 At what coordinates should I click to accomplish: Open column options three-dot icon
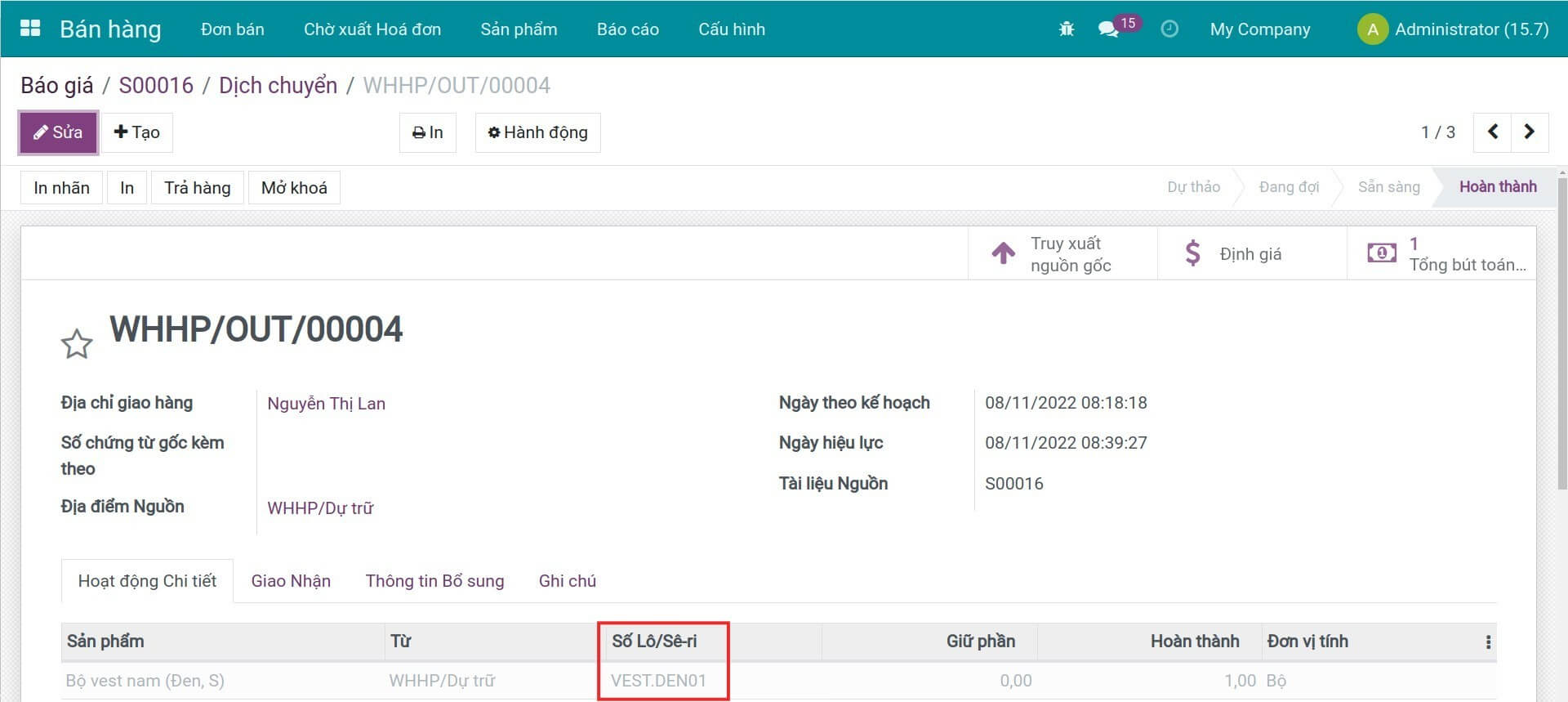(x=1488, y=642)
